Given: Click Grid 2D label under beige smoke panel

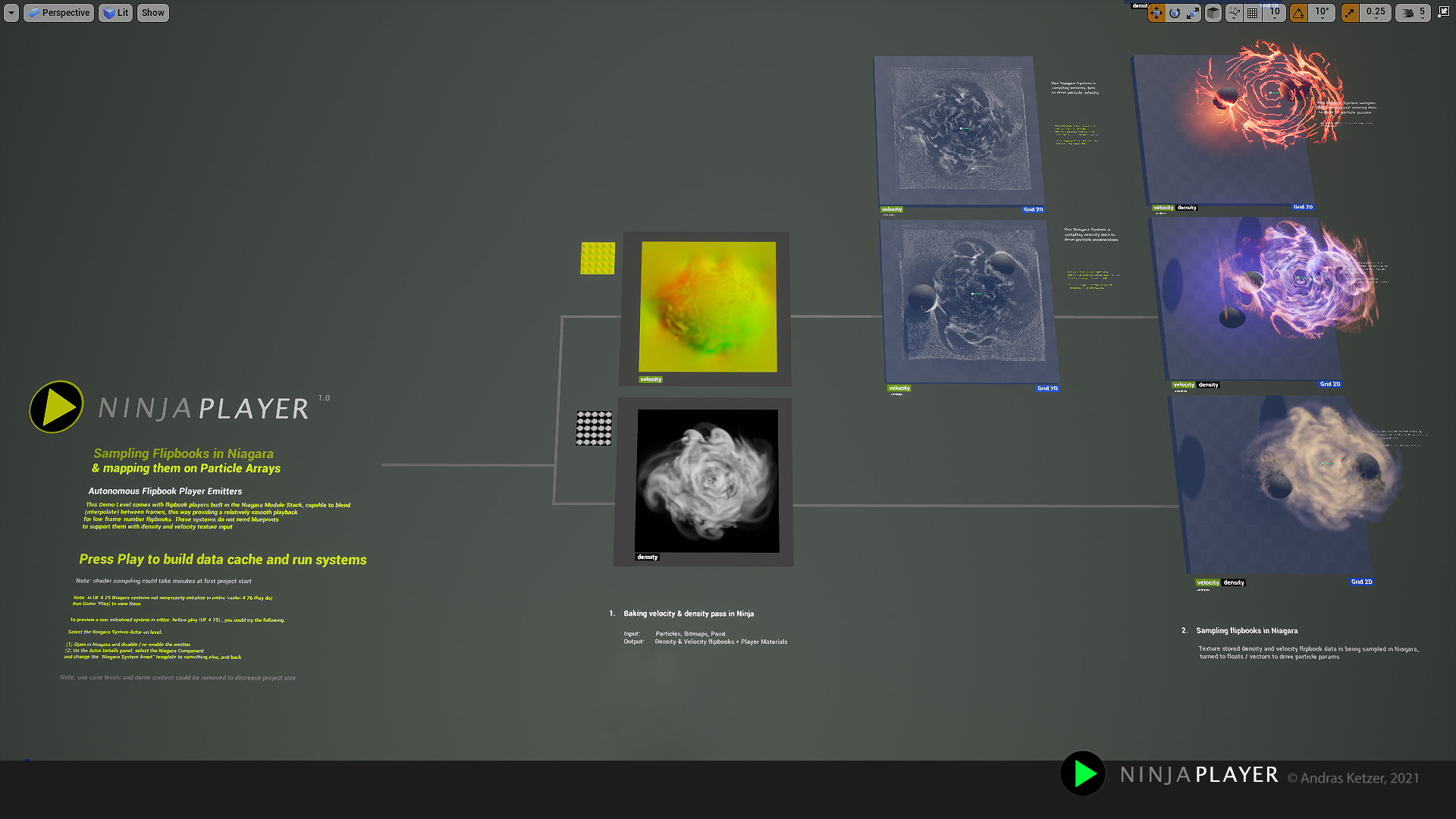Looking at the screenshot, I should [x=1361, y=582].
